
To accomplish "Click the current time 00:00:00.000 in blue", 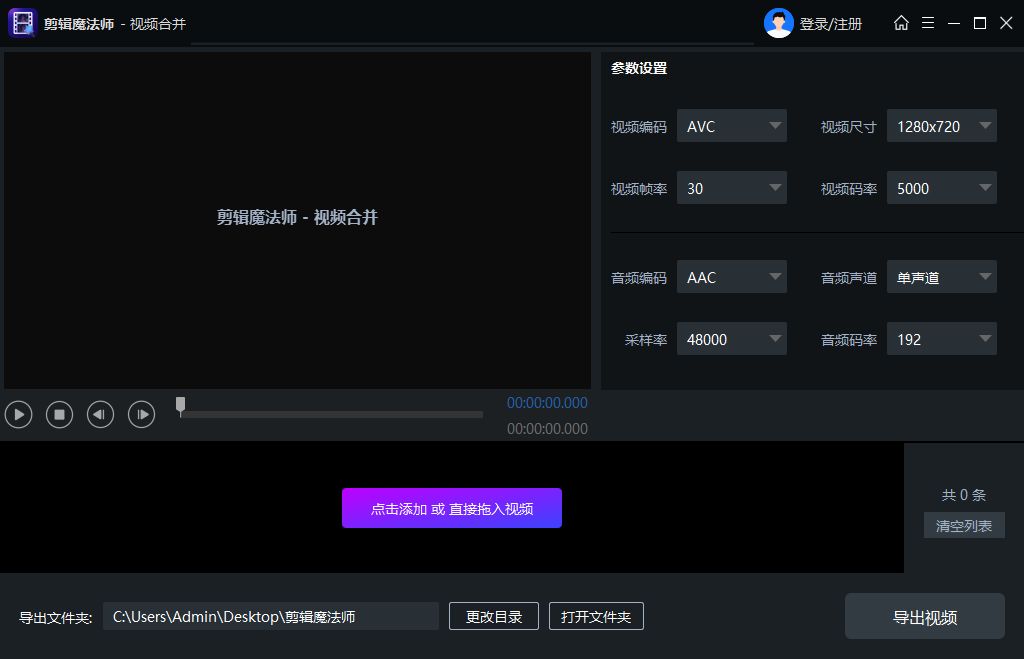I will click(547, 403).
